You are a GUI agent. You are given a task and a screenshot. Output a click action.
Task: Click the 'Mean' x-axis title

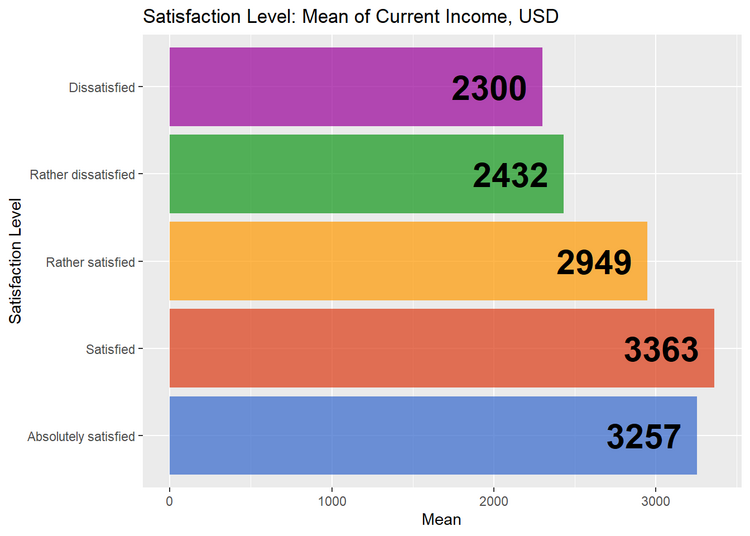click(442, 520)
